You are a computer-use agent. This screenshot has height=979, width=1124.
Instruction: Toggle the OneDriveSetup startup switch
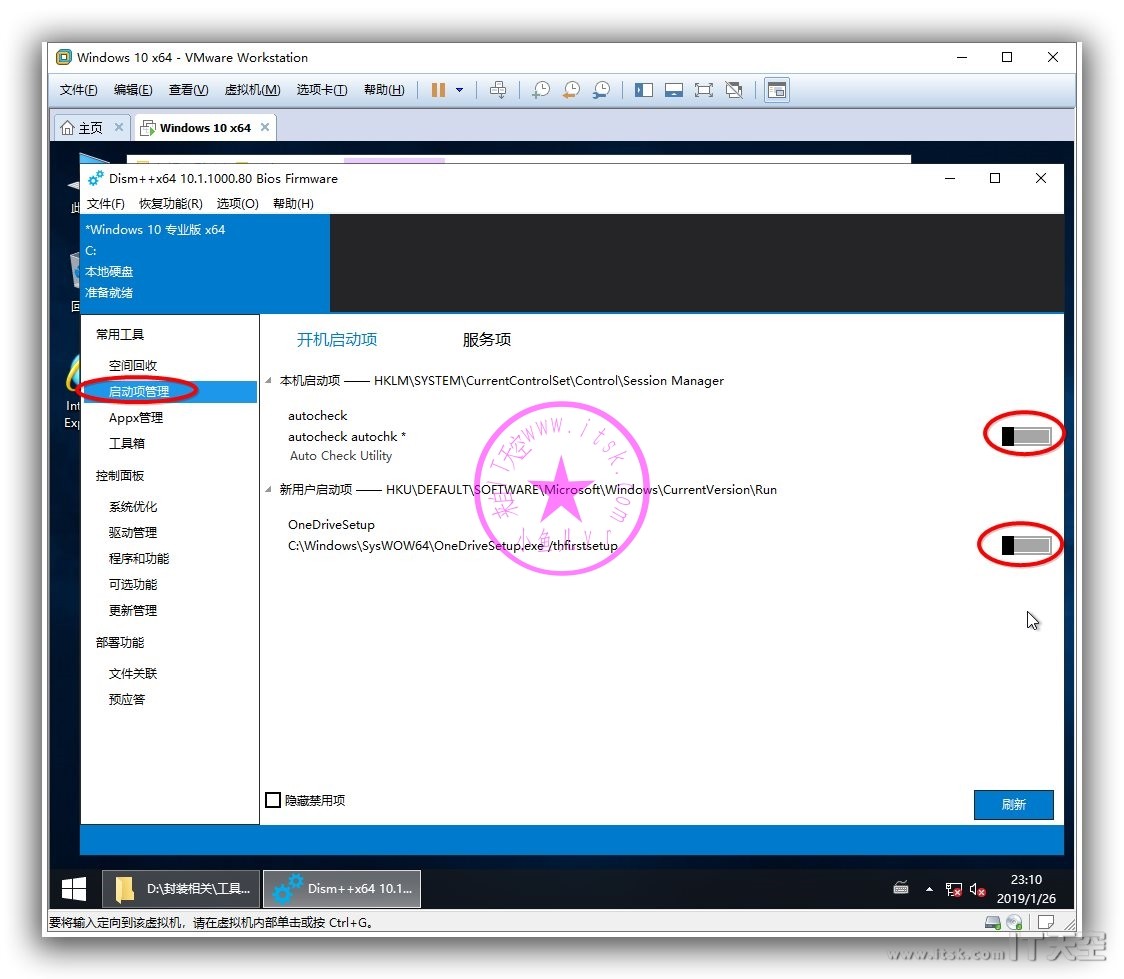pyautogui.click(x=1026, y=545)
